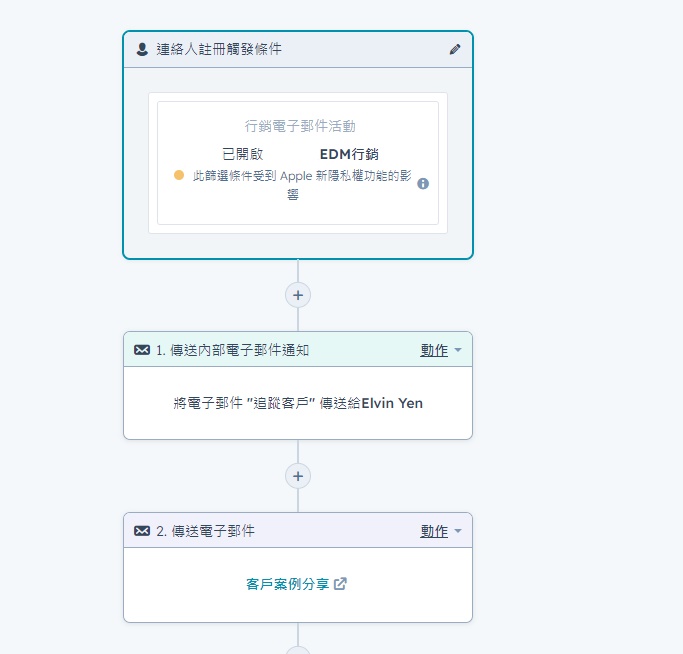Image resolution: width=683 pixels, height=654 pixels.
Task: Click the caret arrow beside 動作 in step 1
Action: click(x=457, y=349)
